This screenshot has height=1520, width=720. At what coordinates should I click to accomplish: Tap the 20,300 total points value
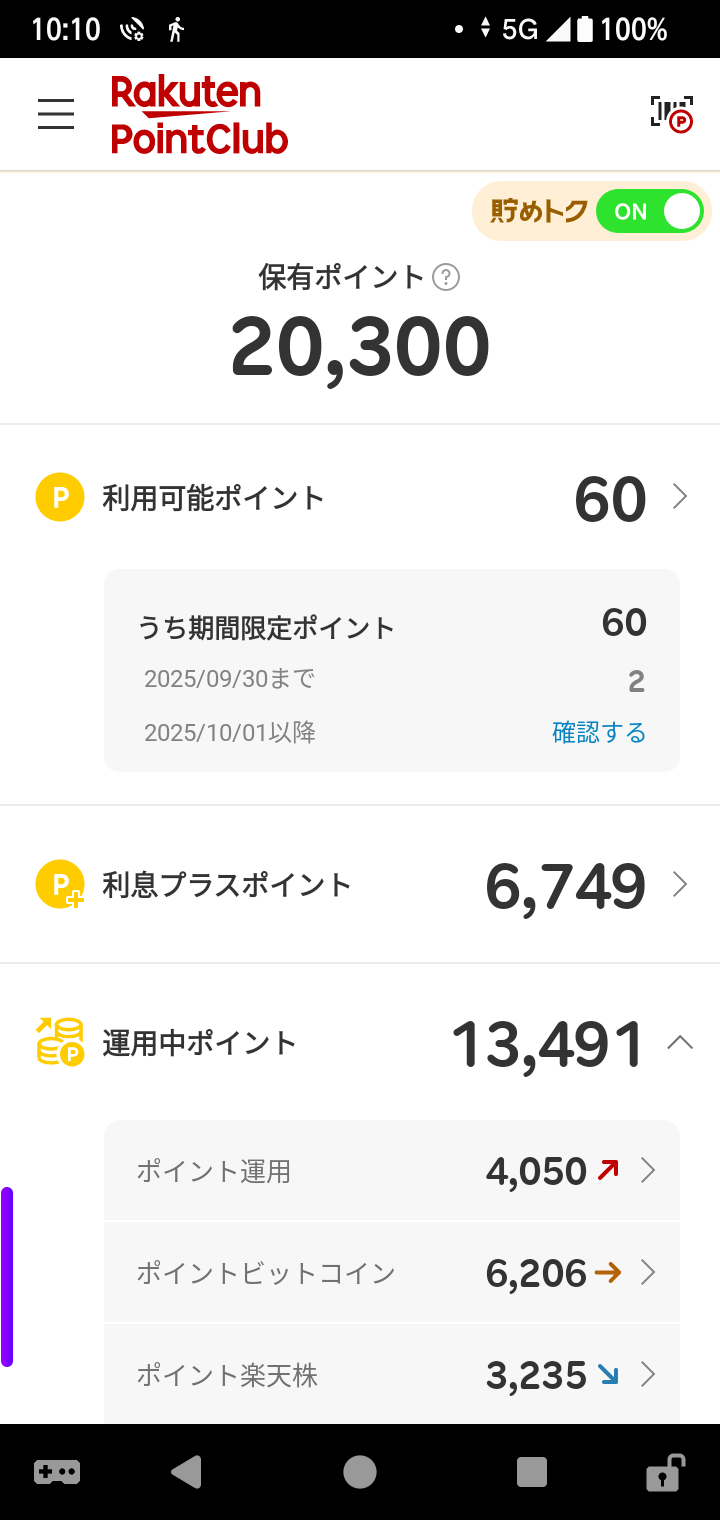coord(360,348)
